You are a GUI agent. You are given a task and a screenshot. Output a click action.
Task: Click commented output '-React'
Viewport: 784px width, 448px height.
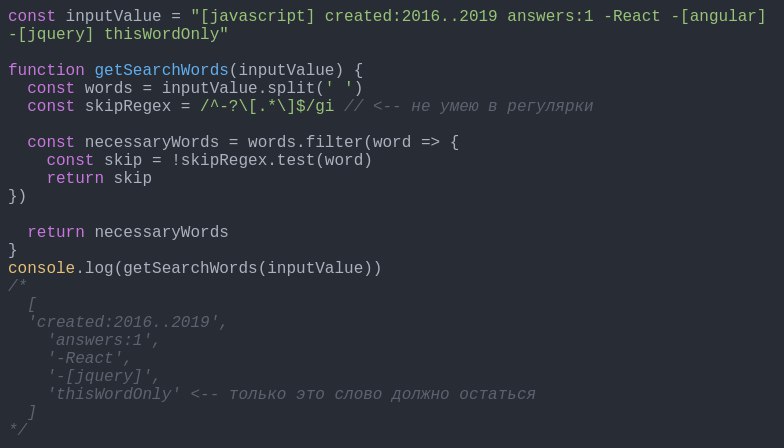click(x=89, y=358)
